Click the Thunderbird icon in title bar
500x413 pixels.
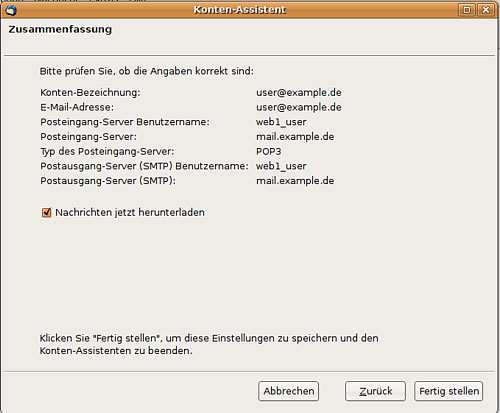[x=11, y=10]
